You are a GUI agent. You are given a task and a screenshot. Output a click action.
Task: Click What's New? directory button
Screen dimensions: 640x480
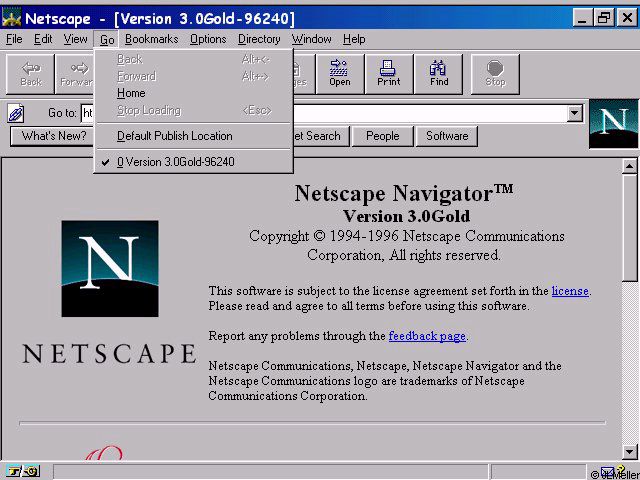(52, 136)
